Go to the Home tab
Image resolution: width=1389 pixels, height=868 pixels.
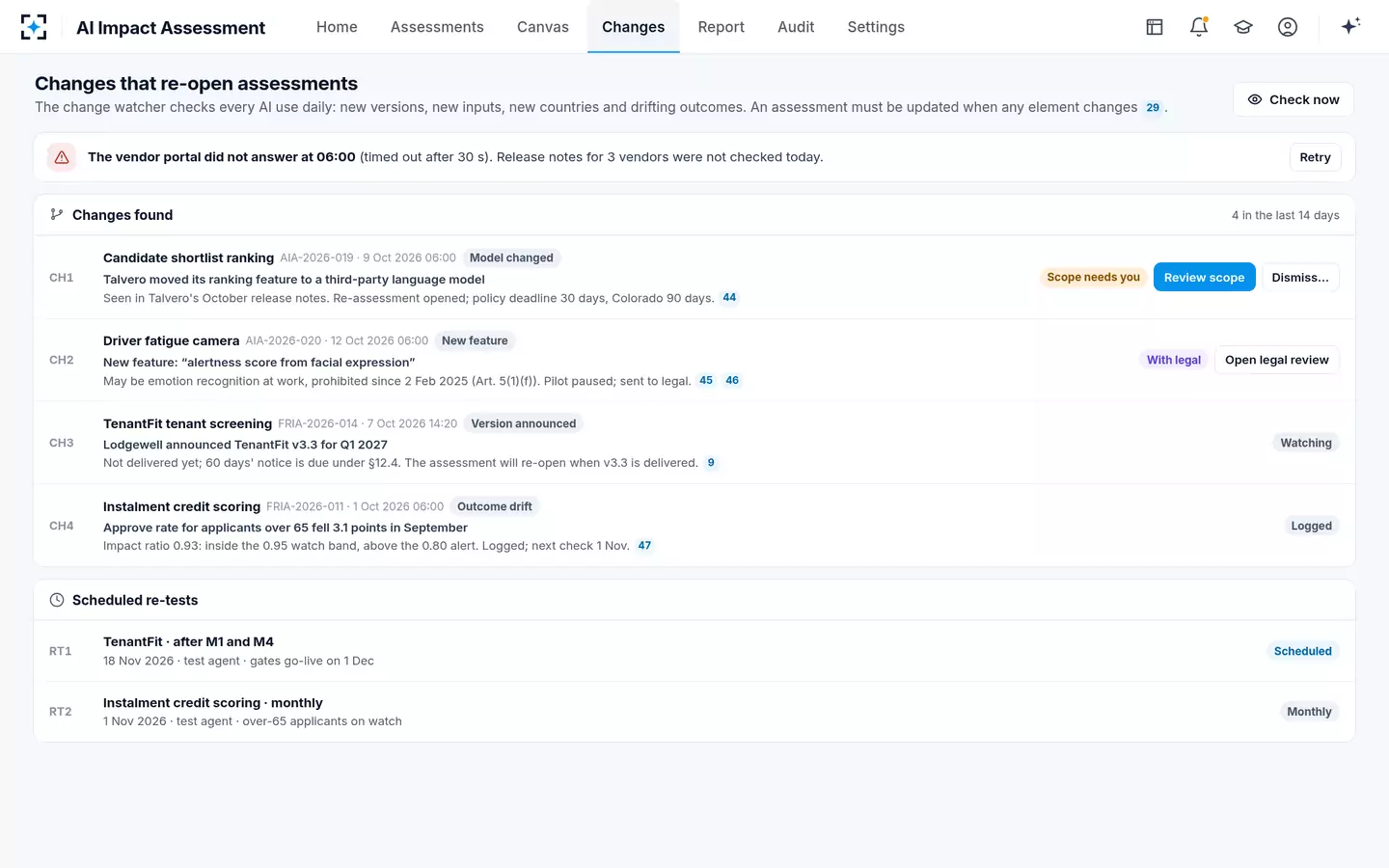337,27
